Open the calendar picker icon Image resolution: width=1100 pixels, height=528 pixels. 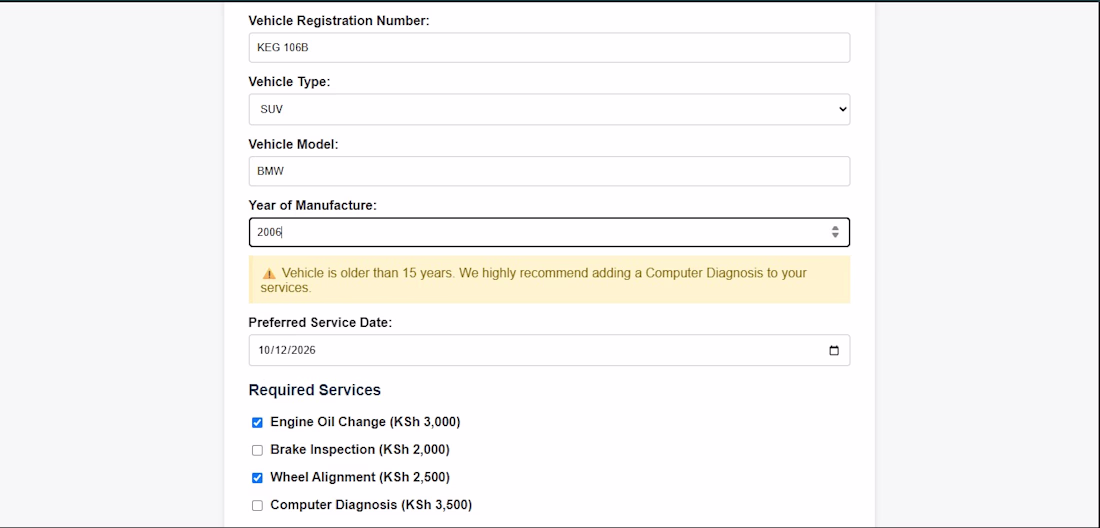click(834, 351)
